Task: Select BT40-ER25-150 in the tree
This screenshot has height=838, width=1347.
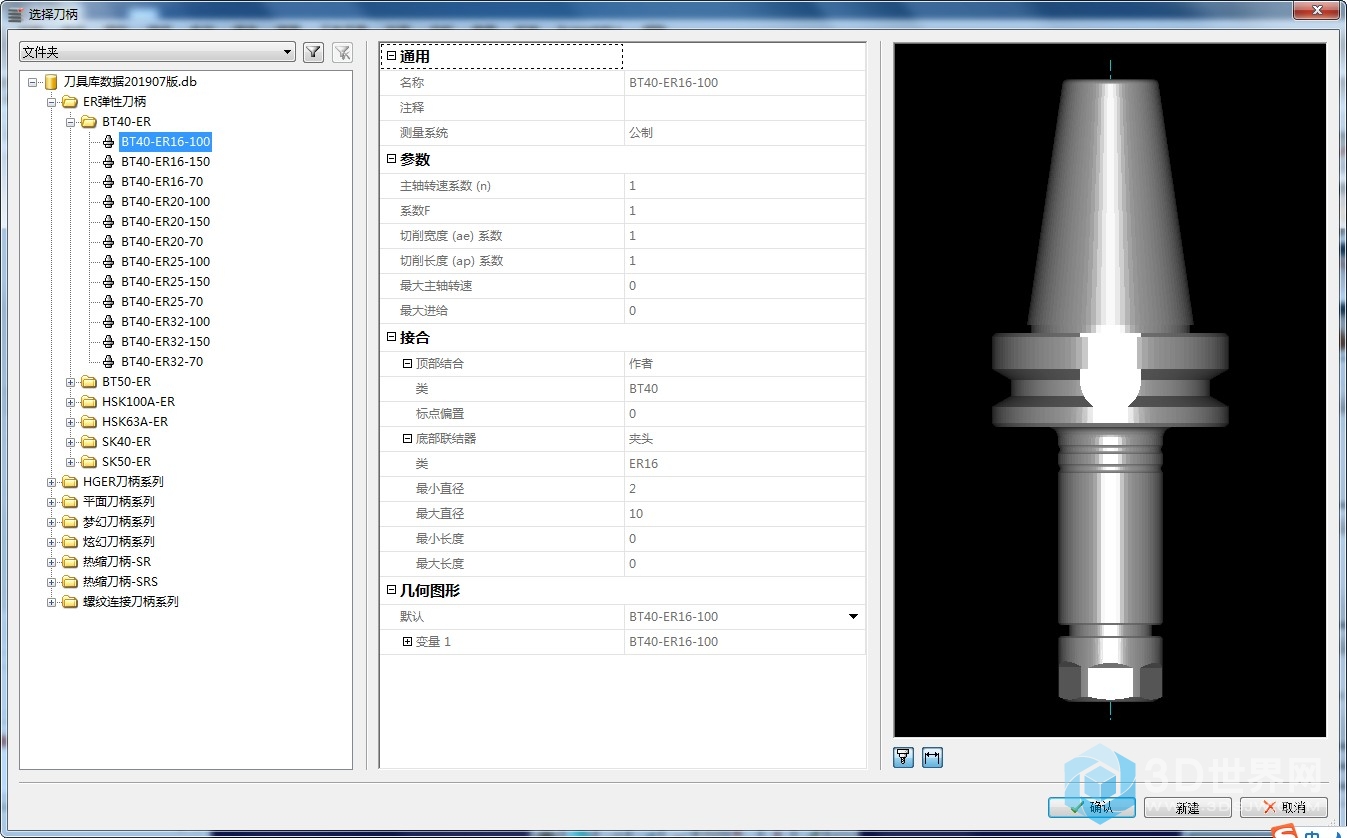Action: pyautogui.click(x=165, y=282)
